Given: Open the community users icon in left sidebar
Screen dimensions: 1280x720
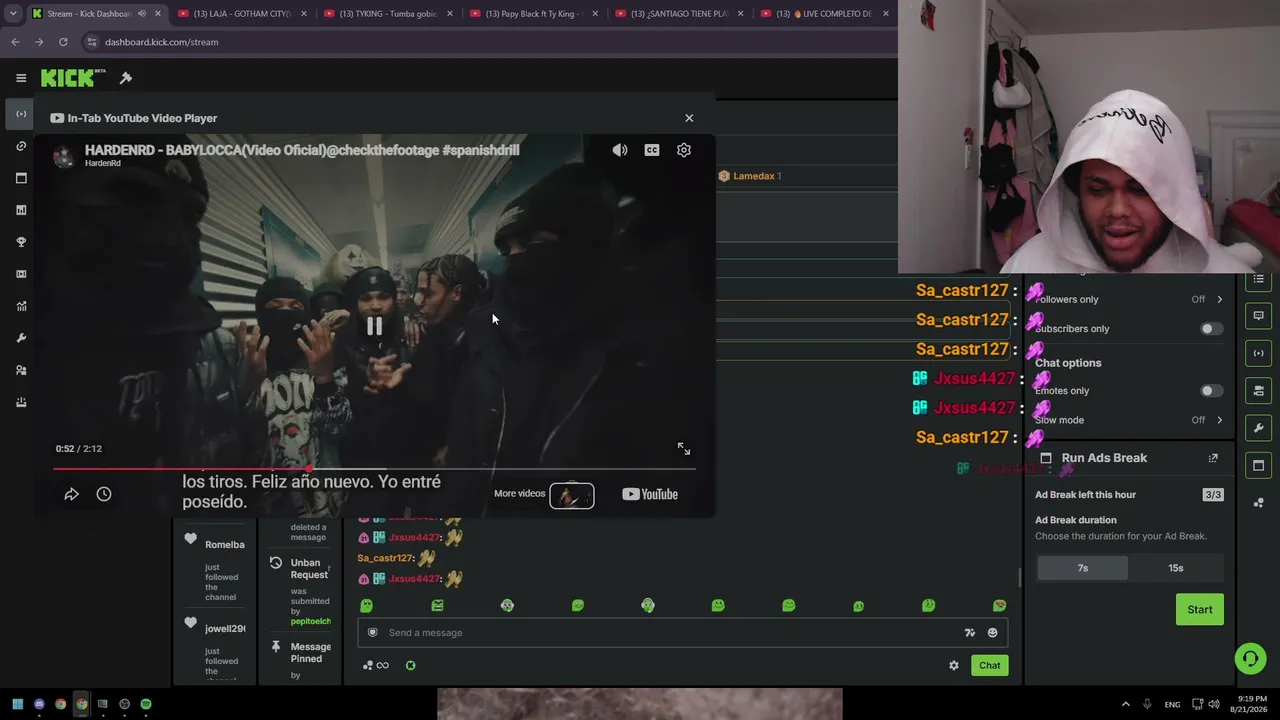Looking at the screenshot, I should (x=21, y=370).
